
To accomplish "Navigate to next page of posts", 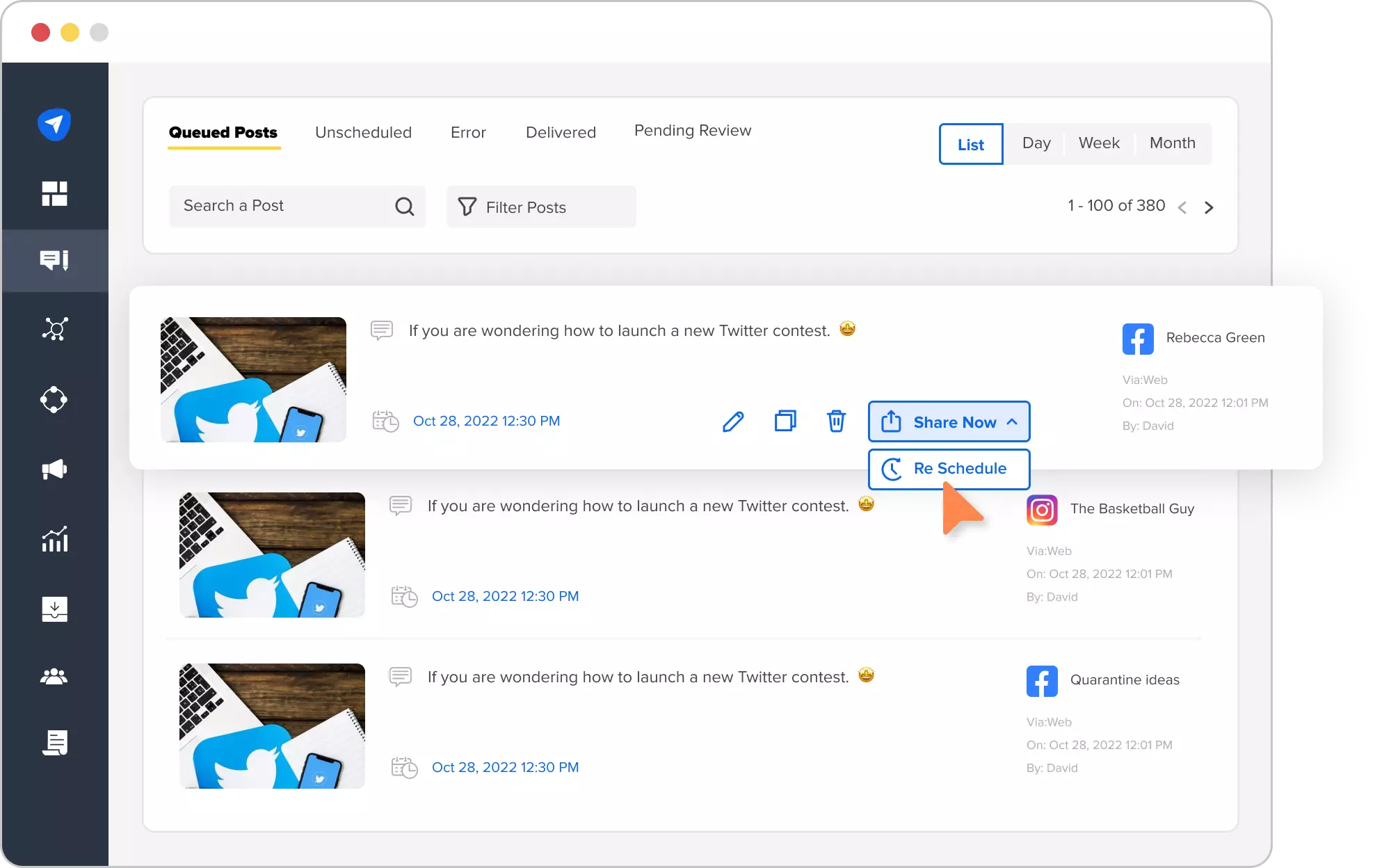I will (1208, 206).
